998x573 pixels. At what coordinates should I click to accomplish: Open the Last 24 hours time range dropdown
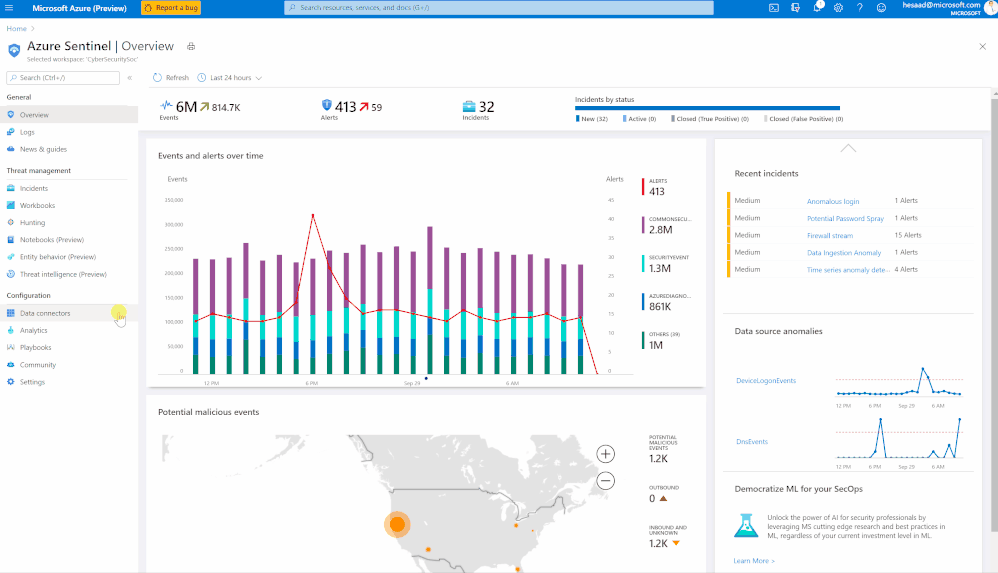230,78
